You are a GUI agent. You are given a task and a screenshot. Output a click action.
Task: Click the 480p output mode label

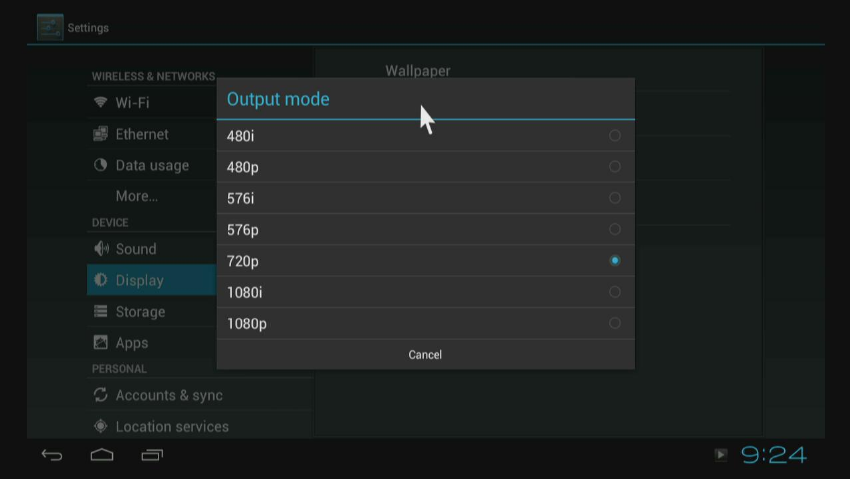(242, 167)
